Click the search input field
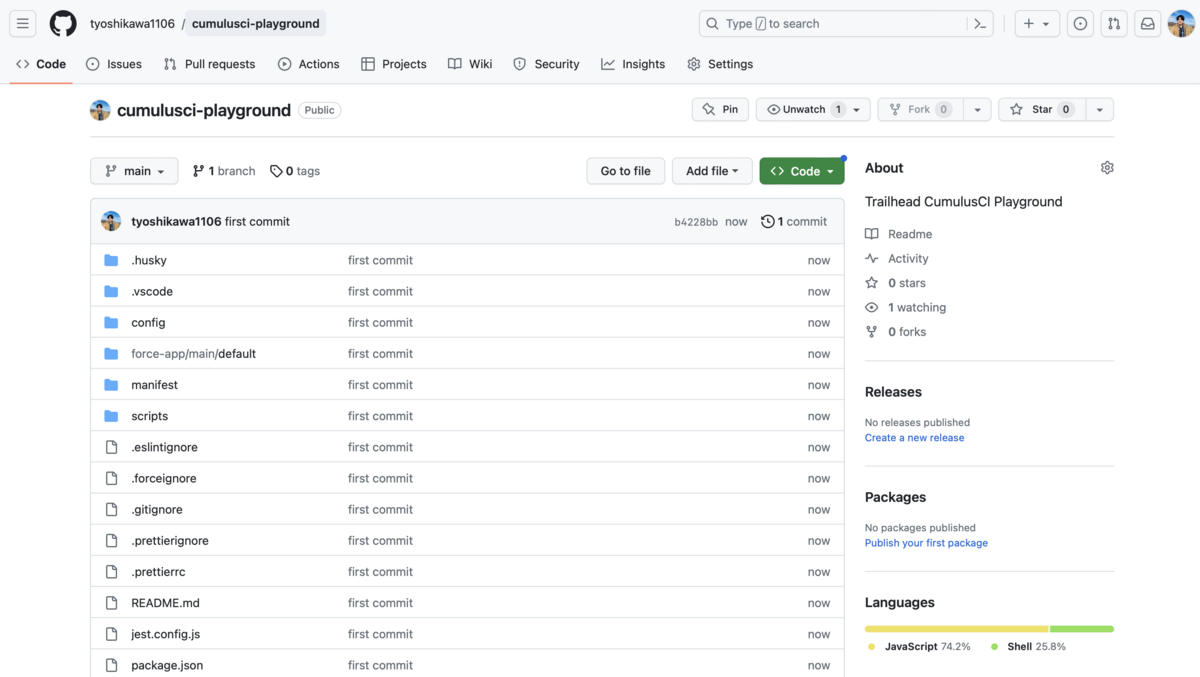This screenshot has height=677, width=1200. tap(846, 24)
